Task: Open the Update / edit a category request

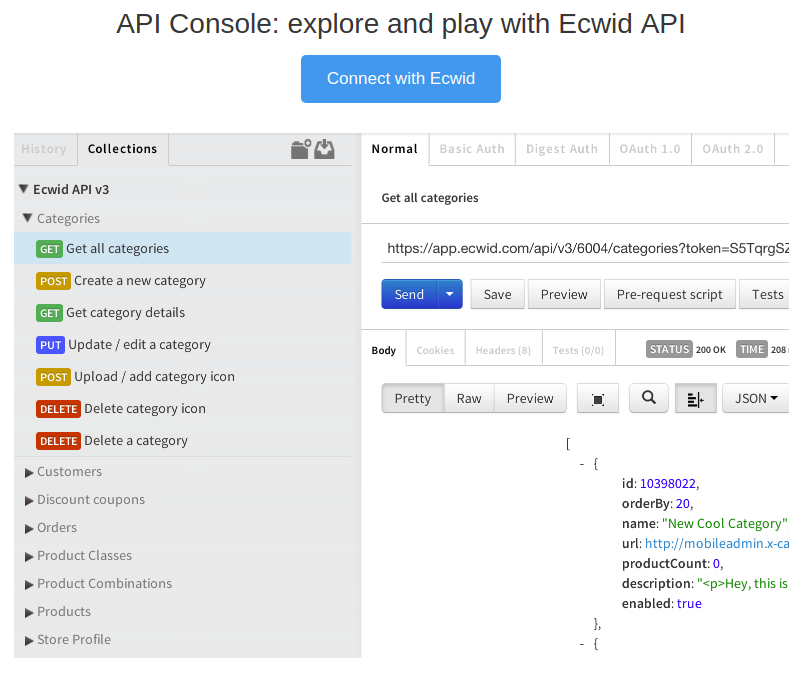Action: coord(183,344)
